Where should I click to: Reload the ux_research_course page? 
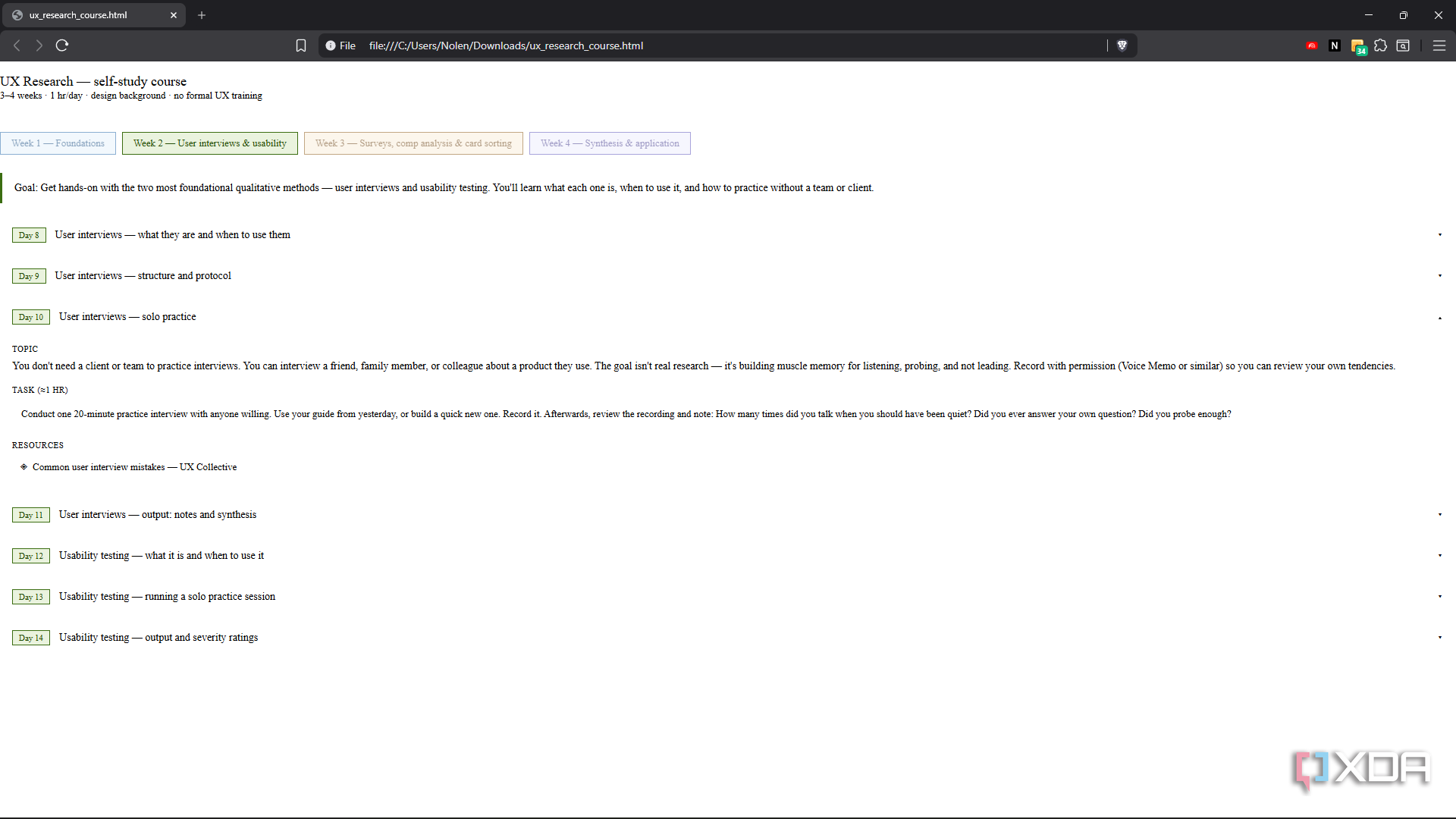pos(62,45)
